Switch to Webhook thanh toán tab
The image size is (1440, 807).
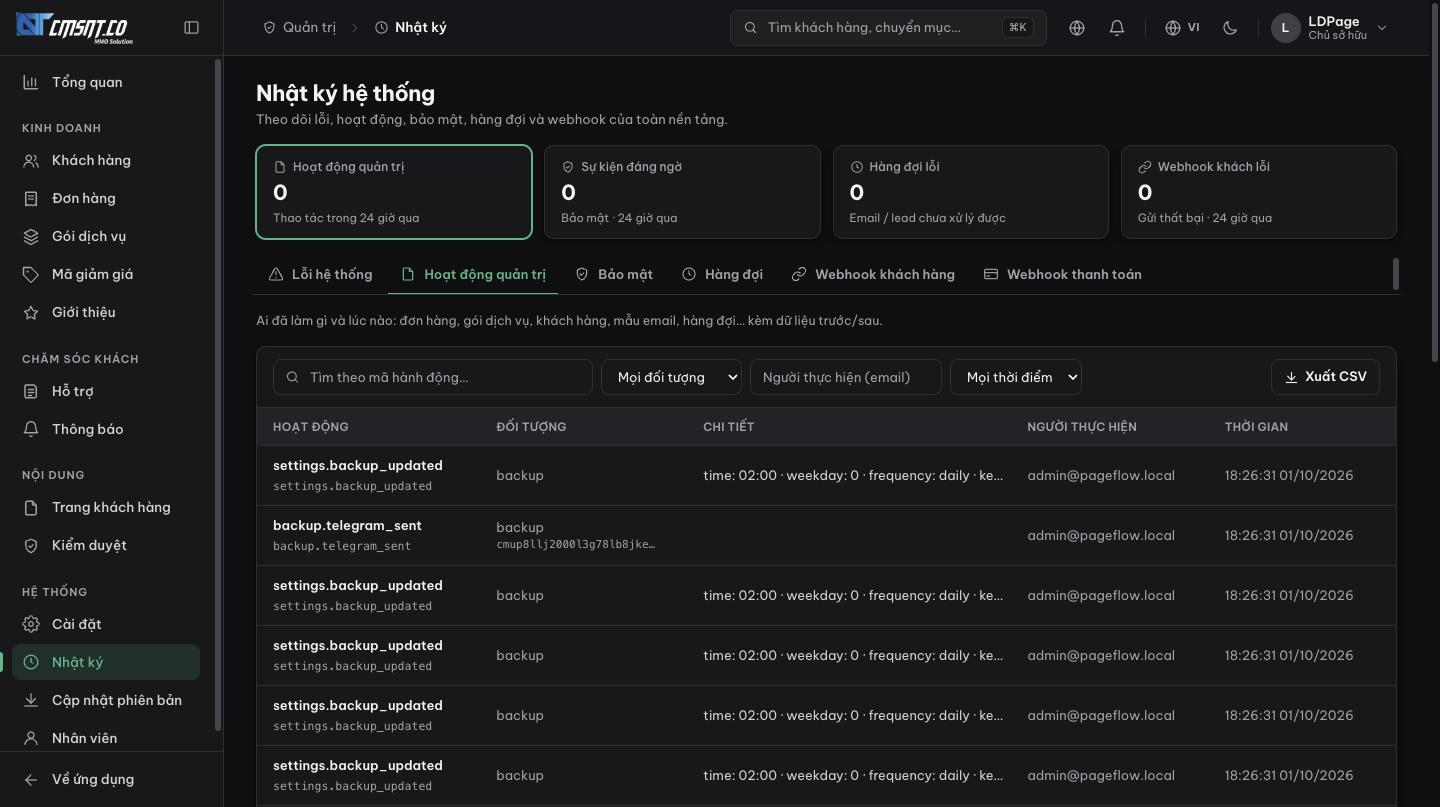point(1062,274)
